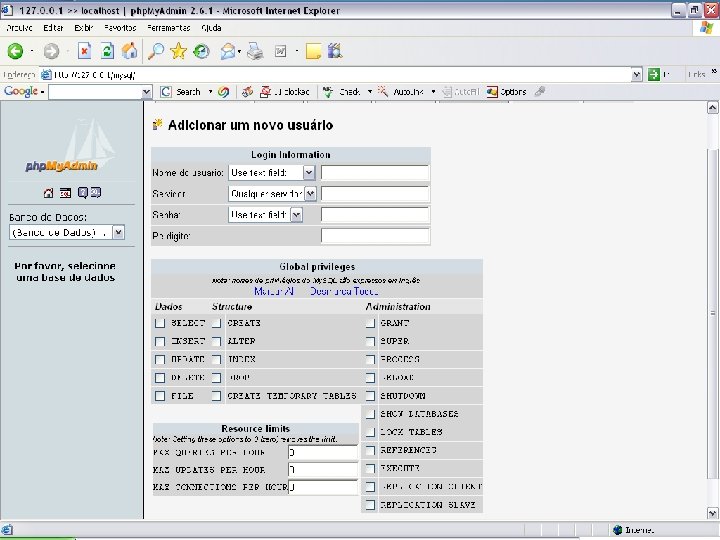The width and height of the screenshot is (720, 540).
Task: Stop loading with the red X icon
Action: (84, 51)
